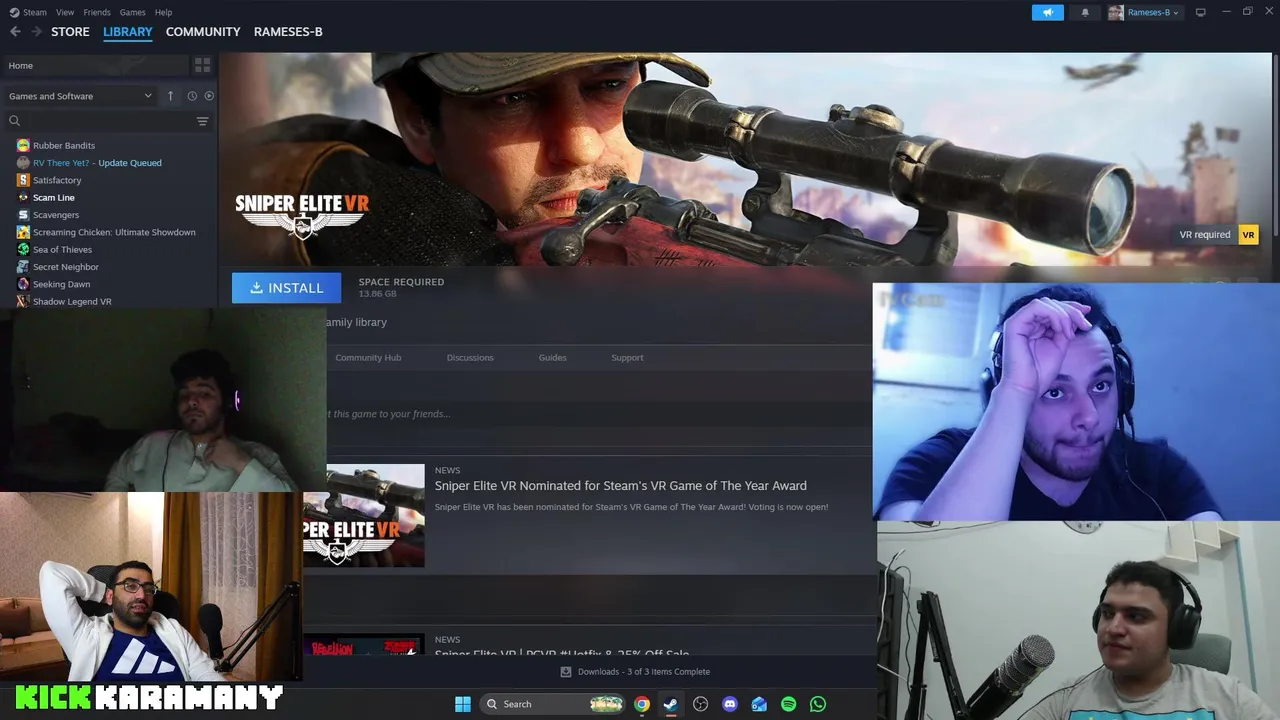
Task: Click the Rameses-B avatar picture
Action: [x=1116, y=12]
